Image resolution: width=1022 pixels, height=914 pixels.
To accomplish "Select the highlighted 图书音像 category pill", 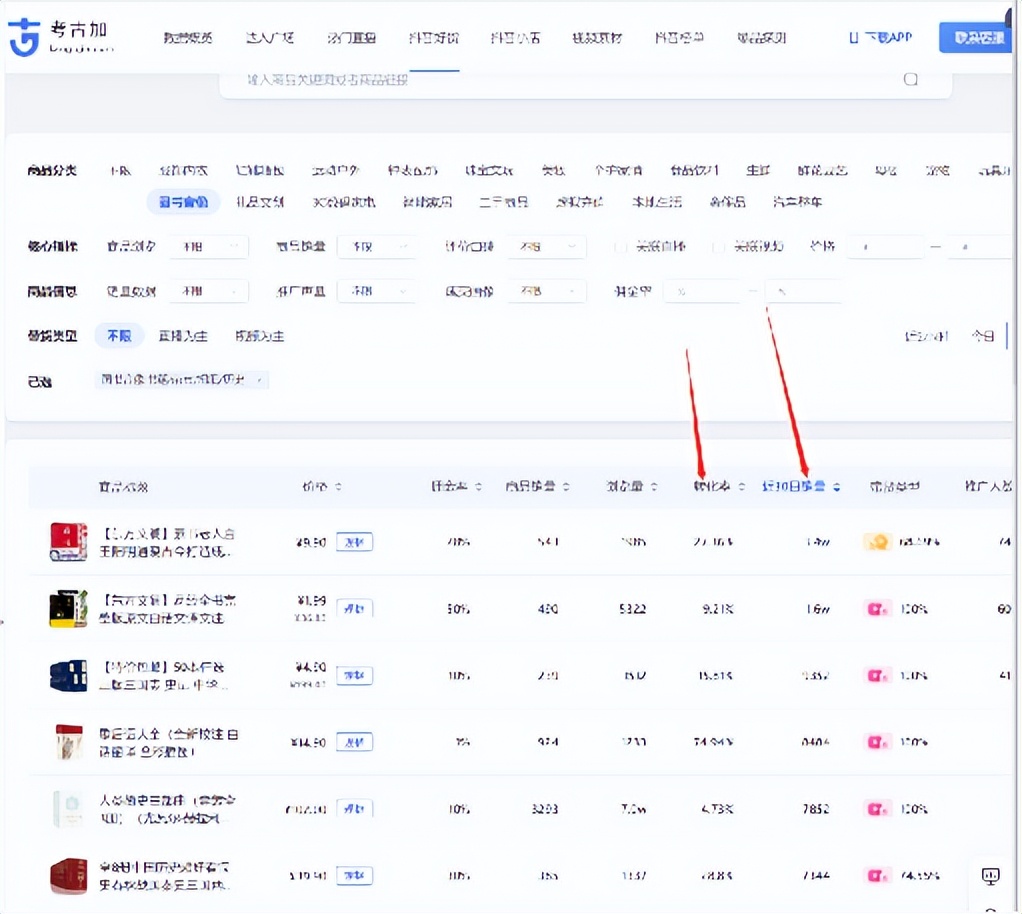I will (183, 202).
